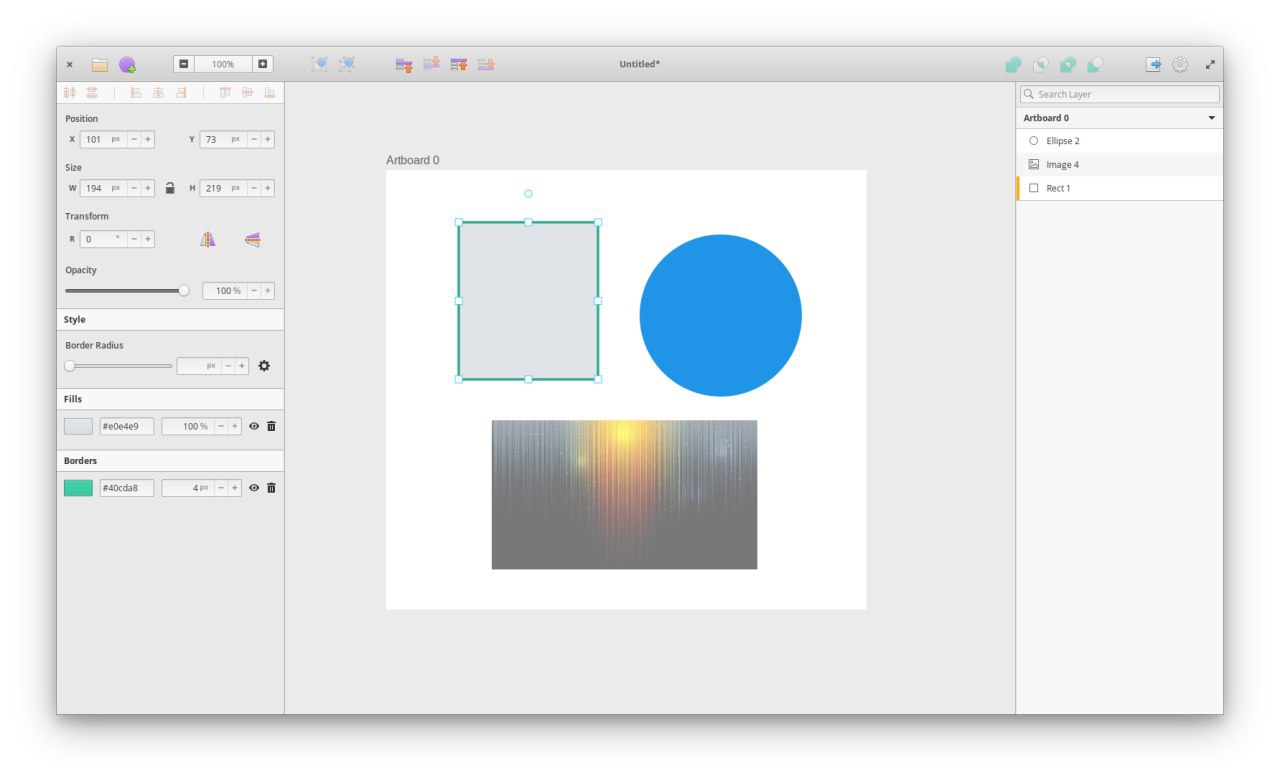Bring the layer to the top

(x=459, y=64)
